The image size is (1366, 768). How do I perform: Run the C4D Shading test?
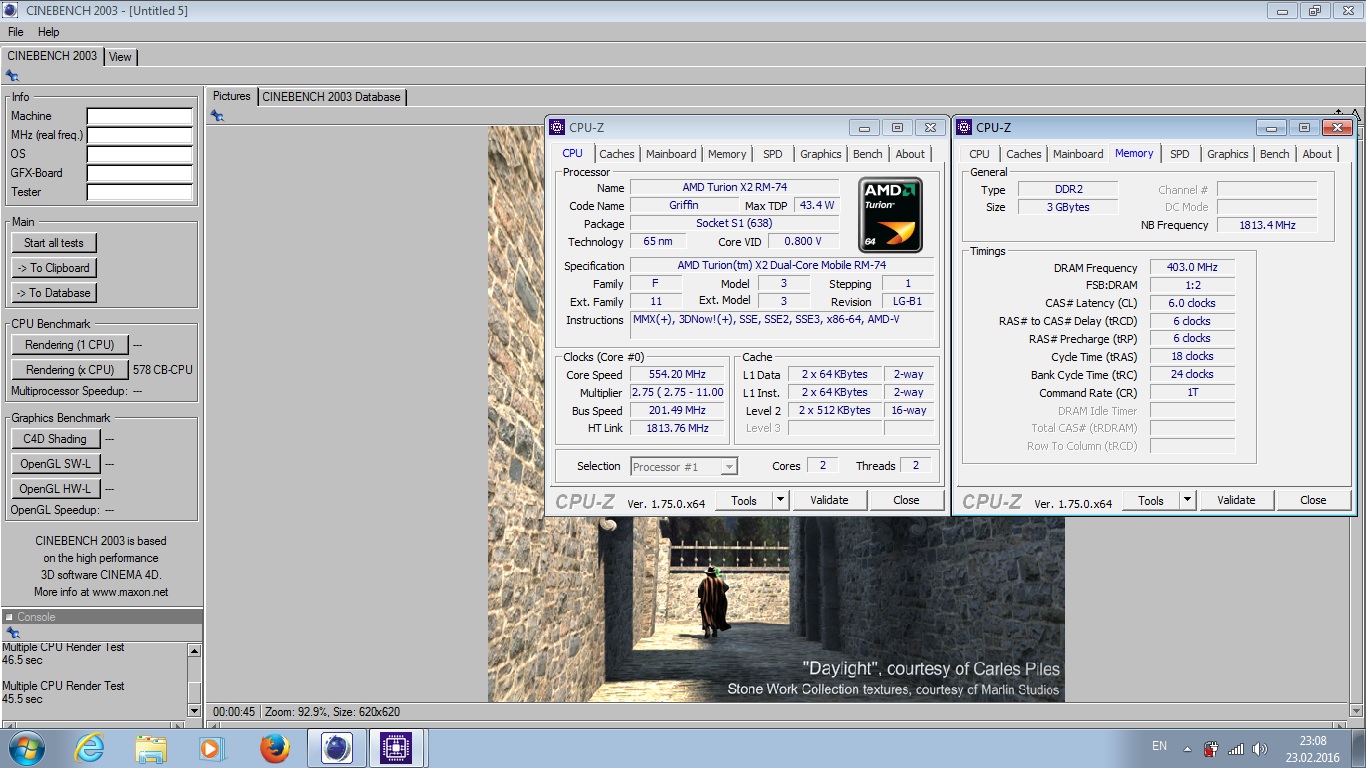tap(55, 439)
